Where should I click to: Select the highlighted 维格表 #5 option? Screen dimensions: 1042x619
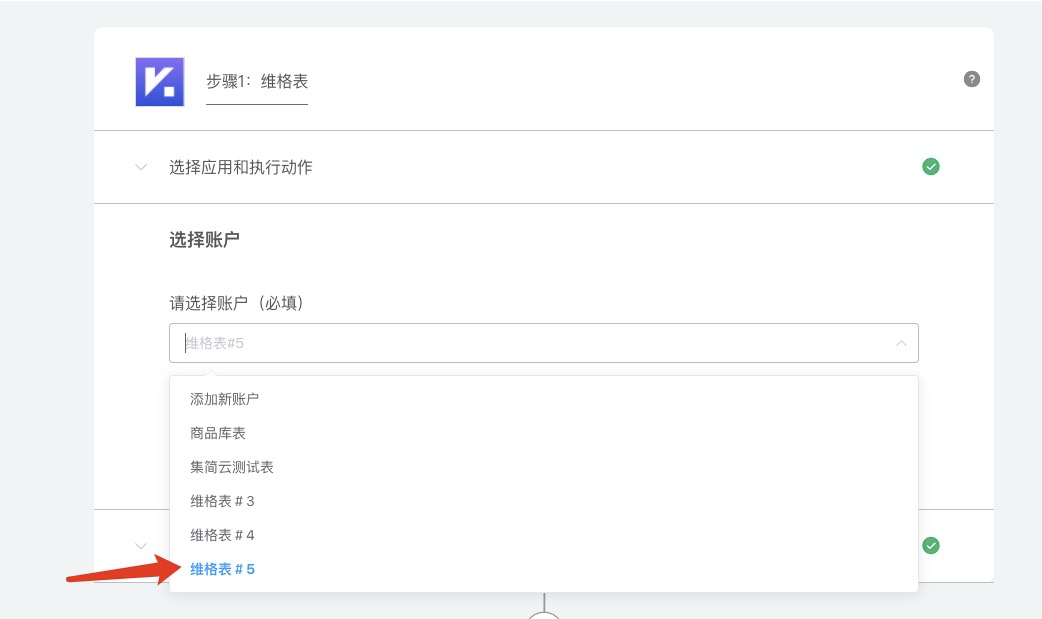tap(222, 569)
